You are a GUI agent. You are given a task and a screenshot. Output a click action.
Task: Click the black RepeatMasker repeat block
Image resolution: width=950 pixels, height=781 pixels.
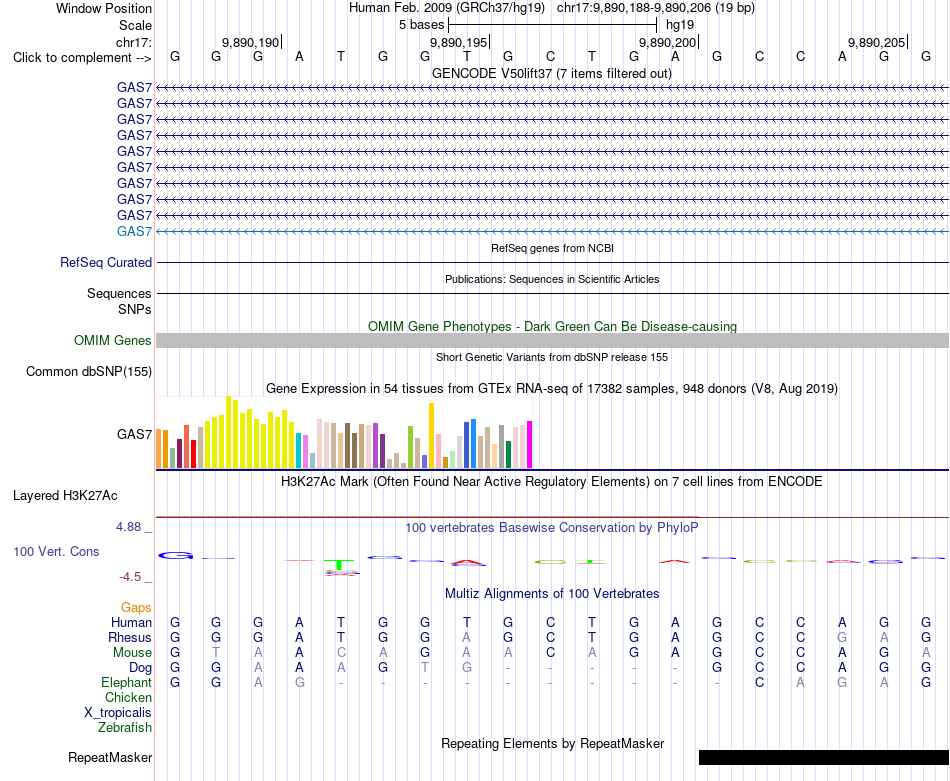tap(824, 757)
